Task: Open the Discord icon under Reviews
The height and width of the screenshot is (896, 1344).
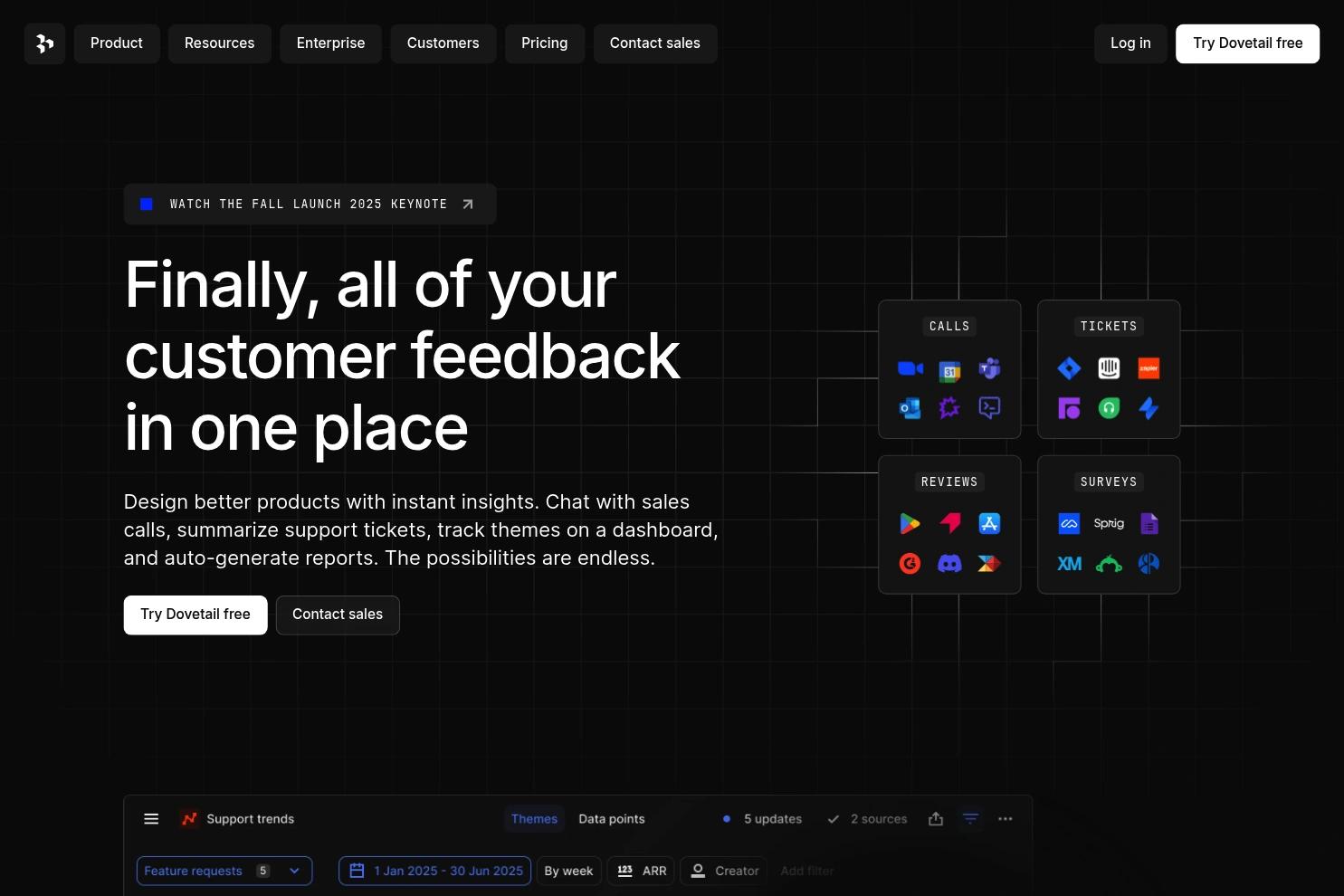Action: (x=949, y=564)
